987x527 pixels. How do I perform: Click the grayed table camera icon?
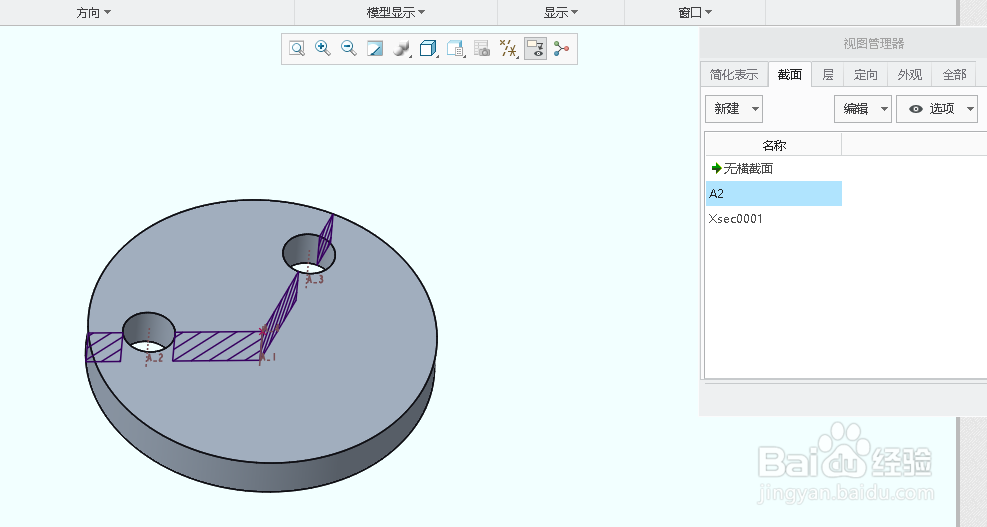[x=482, y=48]
